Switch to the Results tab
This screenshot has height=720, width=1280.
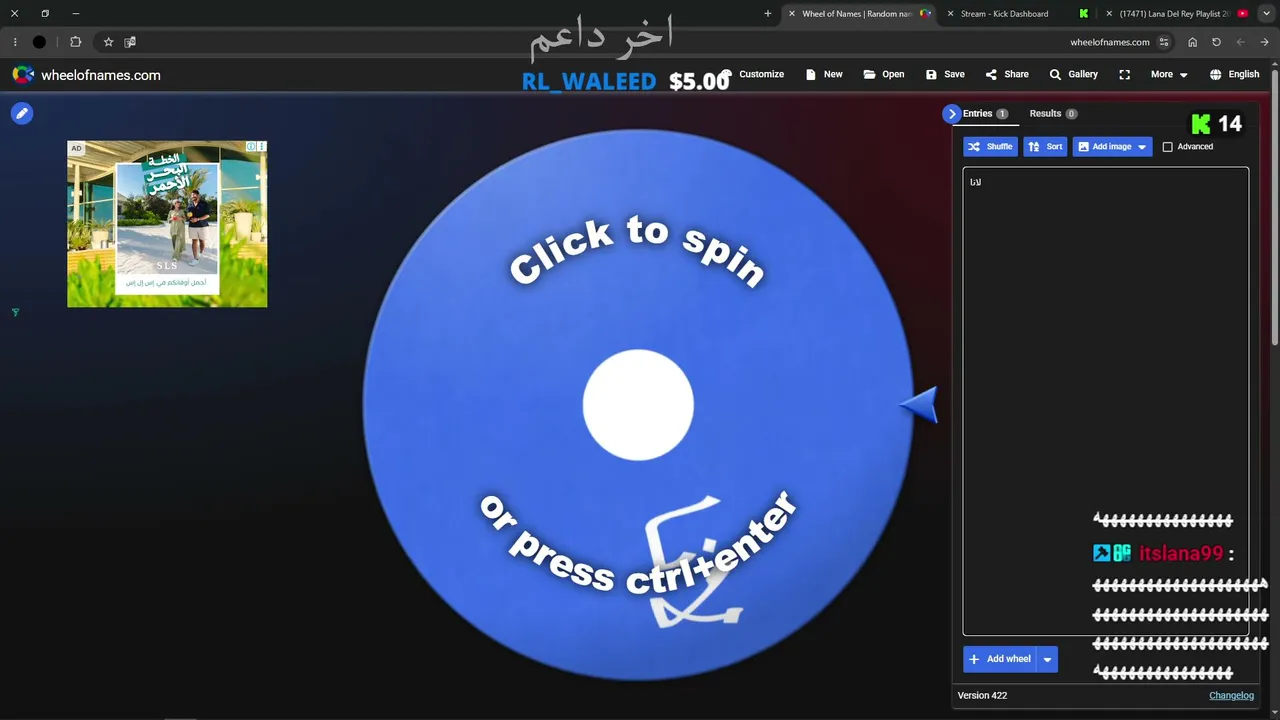tap(1053, 114)
